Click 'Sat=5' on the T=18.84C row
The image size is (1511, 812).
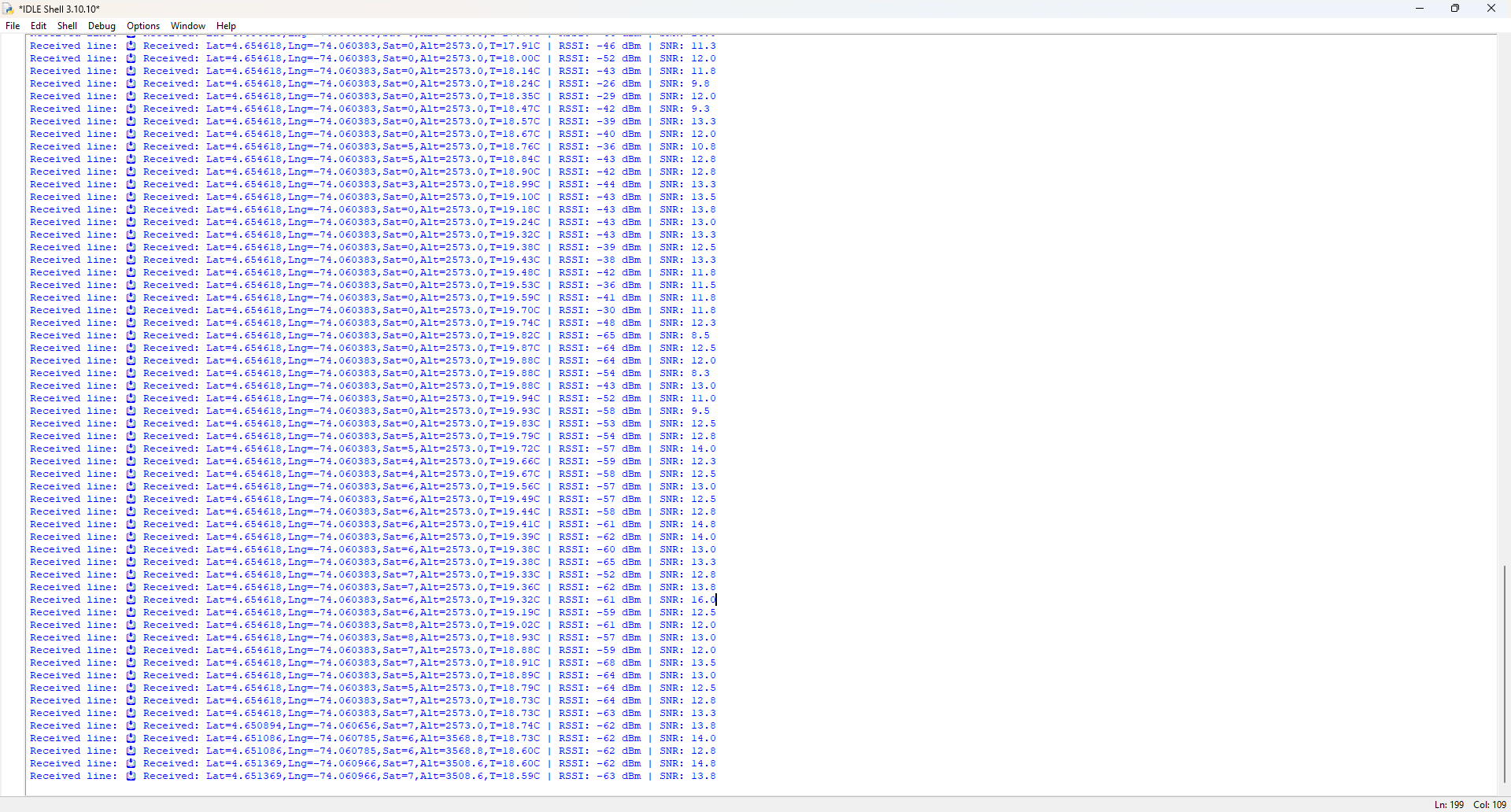(398, 159)
